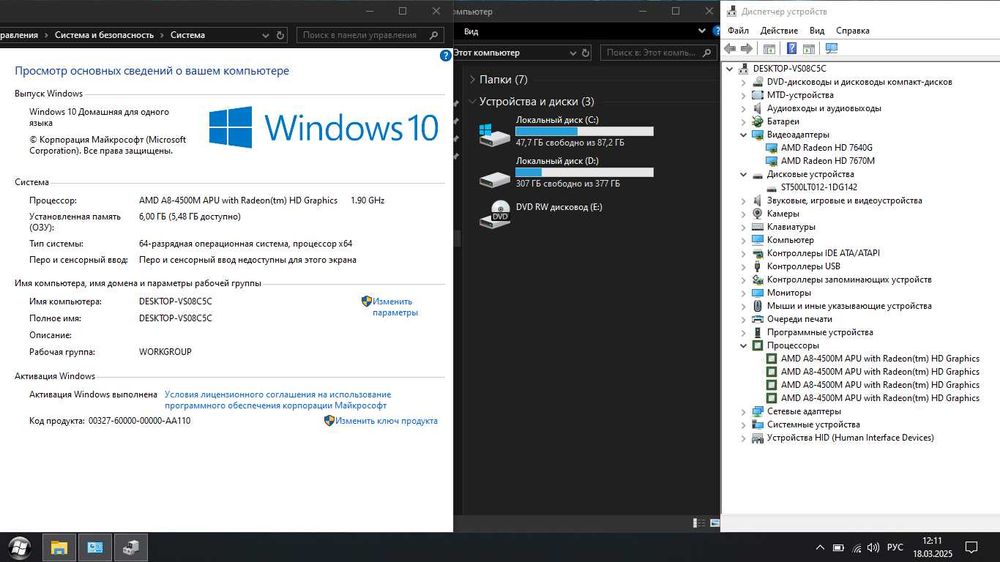Open Device Manager's Вид menu
Viewport: 1000px width, 562px height.
(816, 31)
